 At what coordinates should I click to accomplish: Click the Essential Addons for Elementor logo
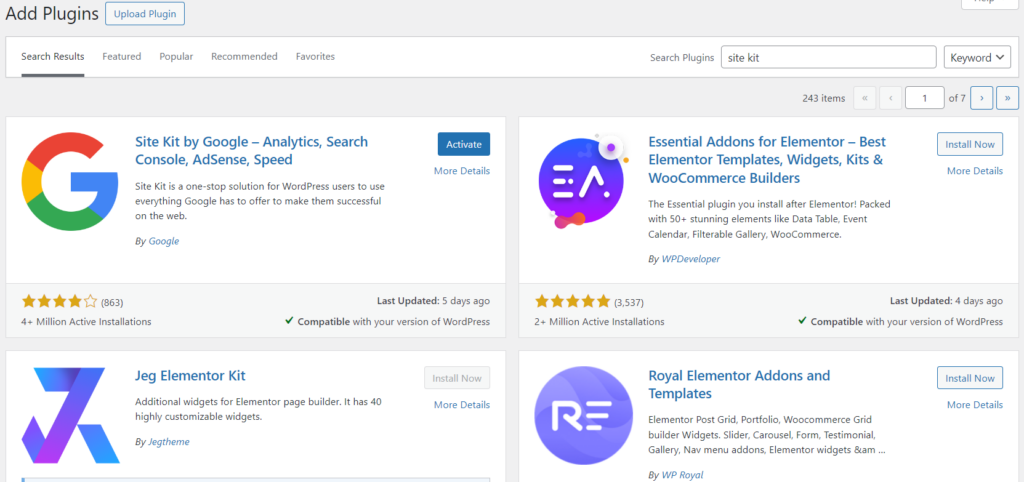583,182
